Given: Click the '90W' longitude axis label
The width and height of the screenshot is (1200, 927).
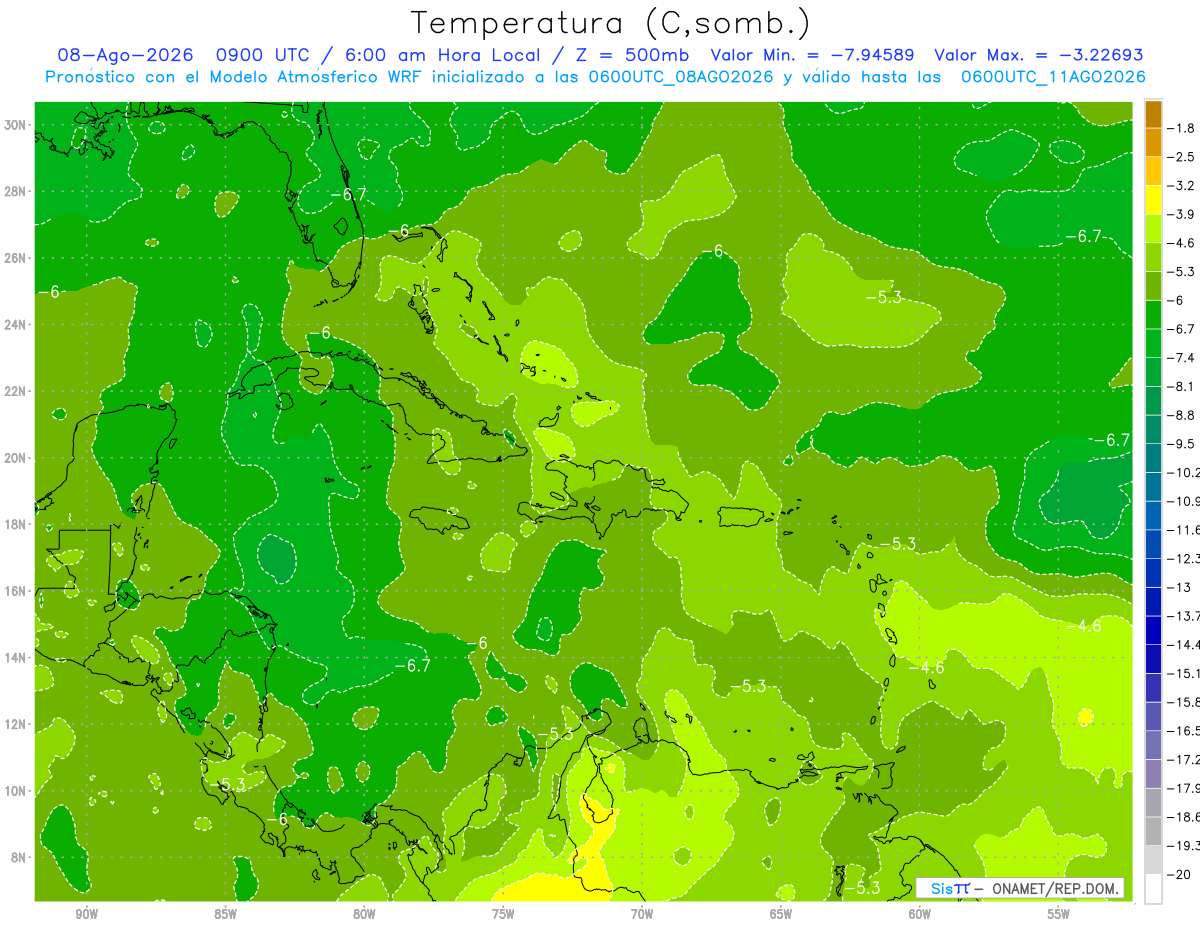Looking at the screenshot, I should click(x=87, y=914).
